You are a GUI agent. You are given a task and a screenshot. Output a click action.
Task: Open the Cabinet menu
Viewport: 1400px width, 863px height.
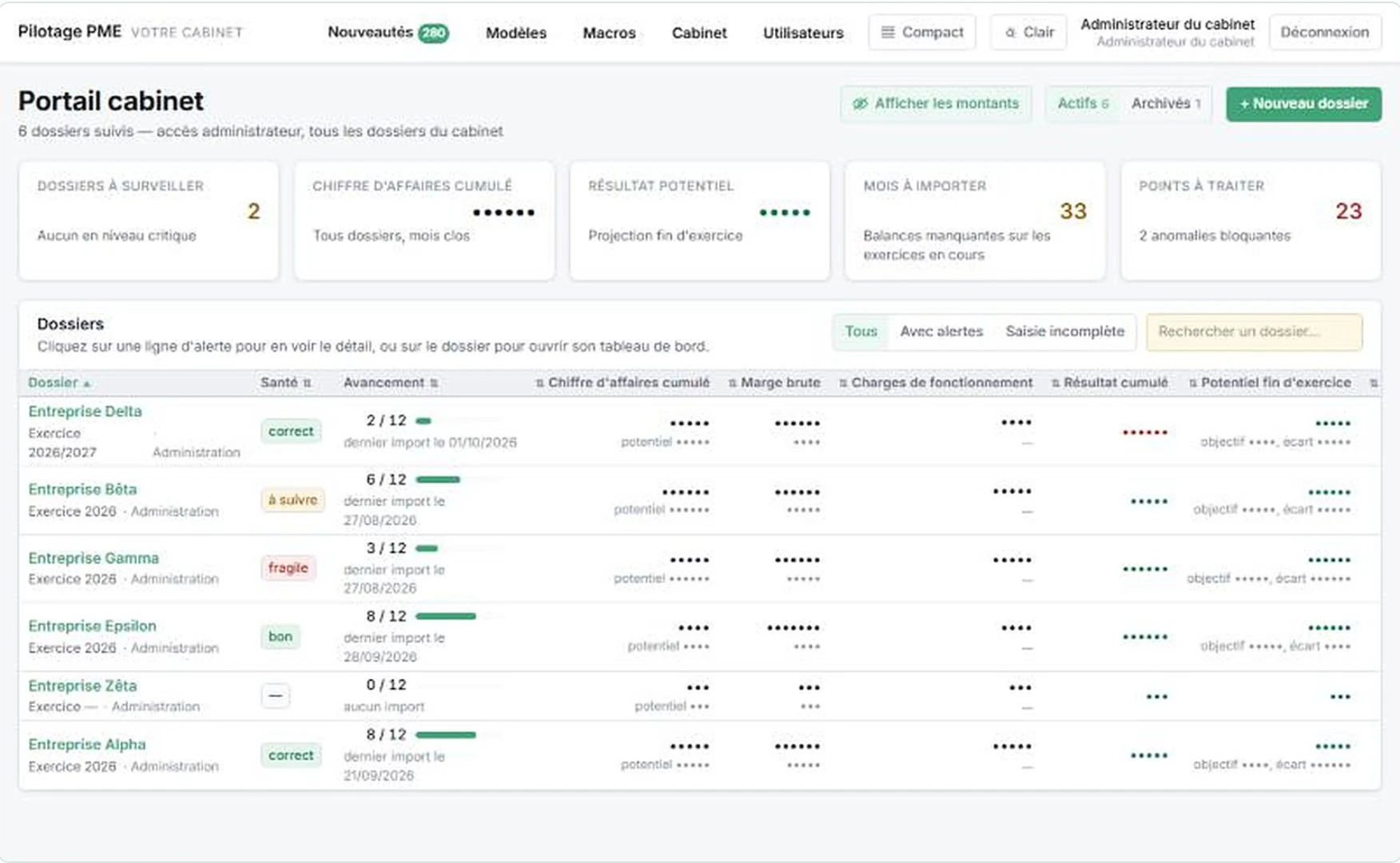click(699, 33)
